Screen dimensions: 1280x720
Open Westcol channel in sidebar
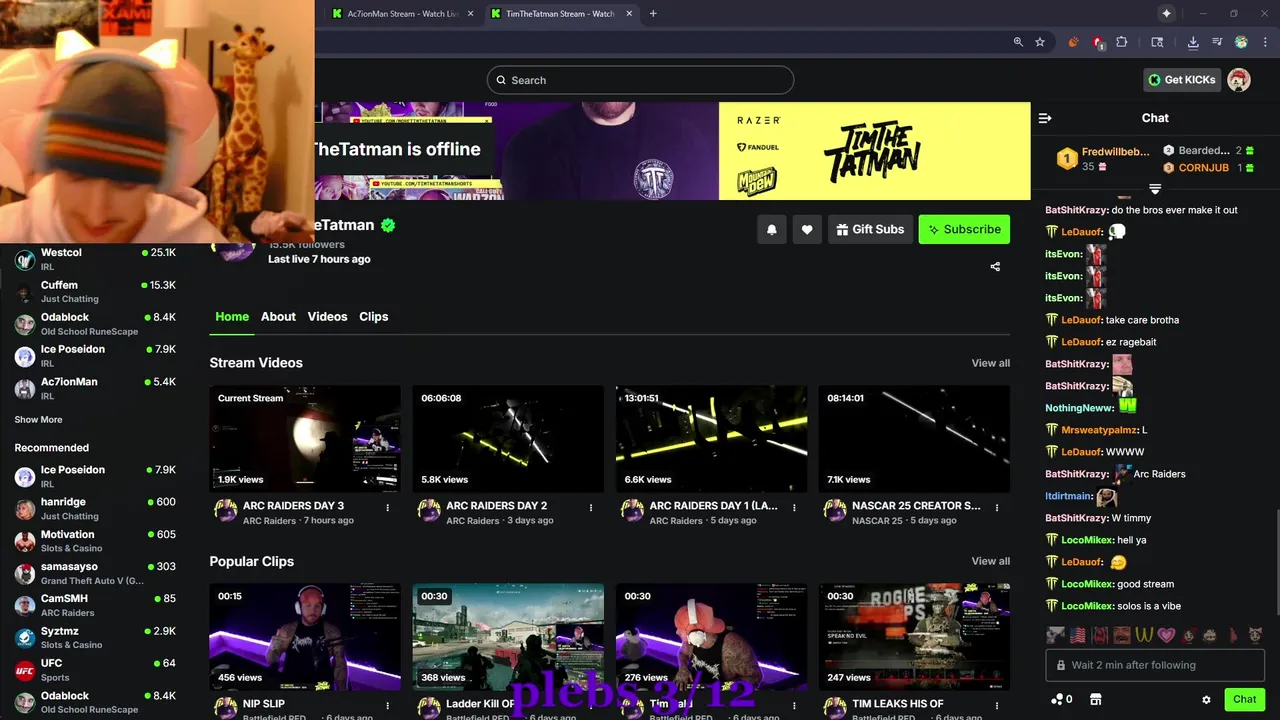coord(95,259)
